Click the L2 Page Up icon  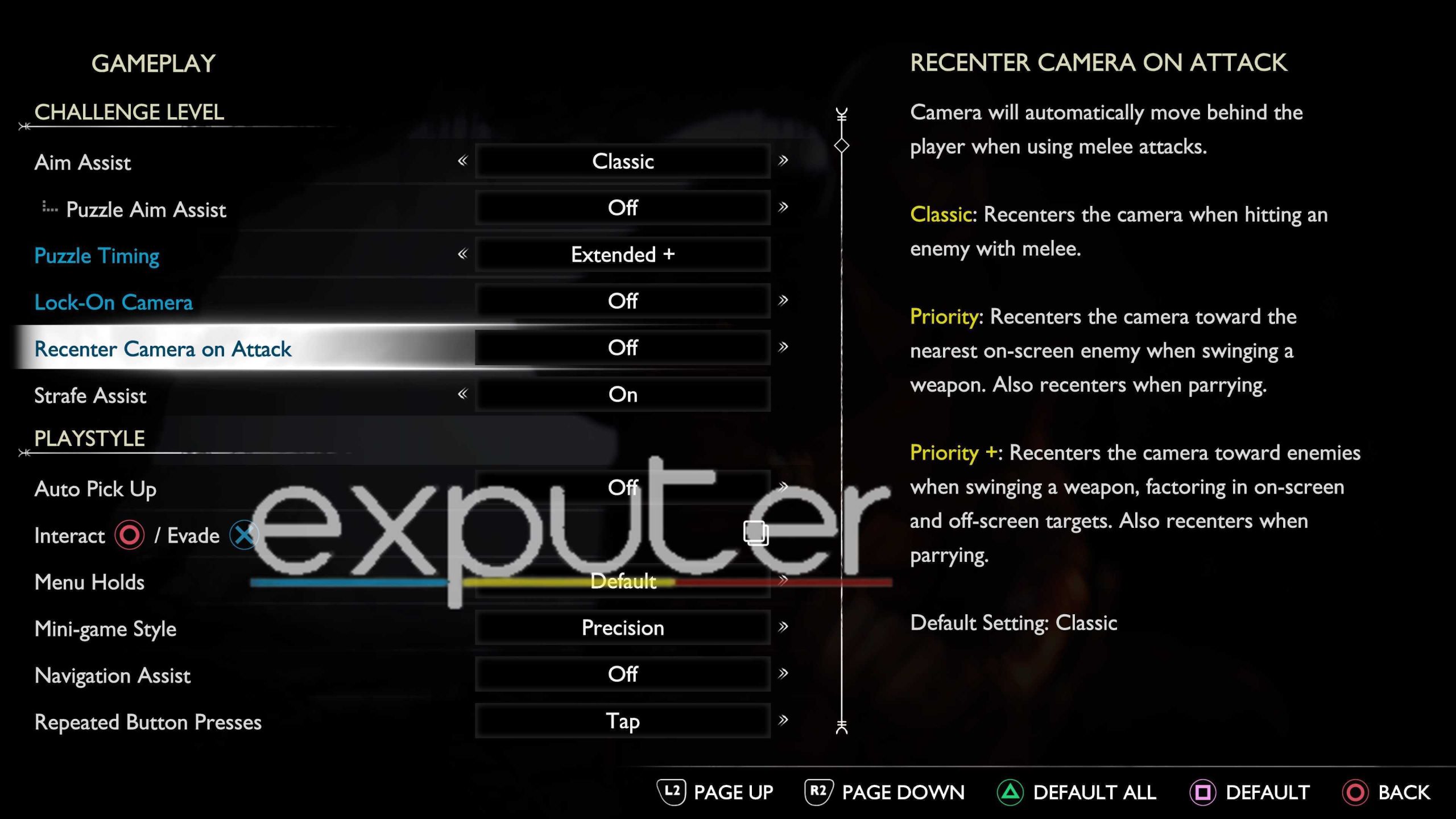pyautogui.click(x=664, y=791)
